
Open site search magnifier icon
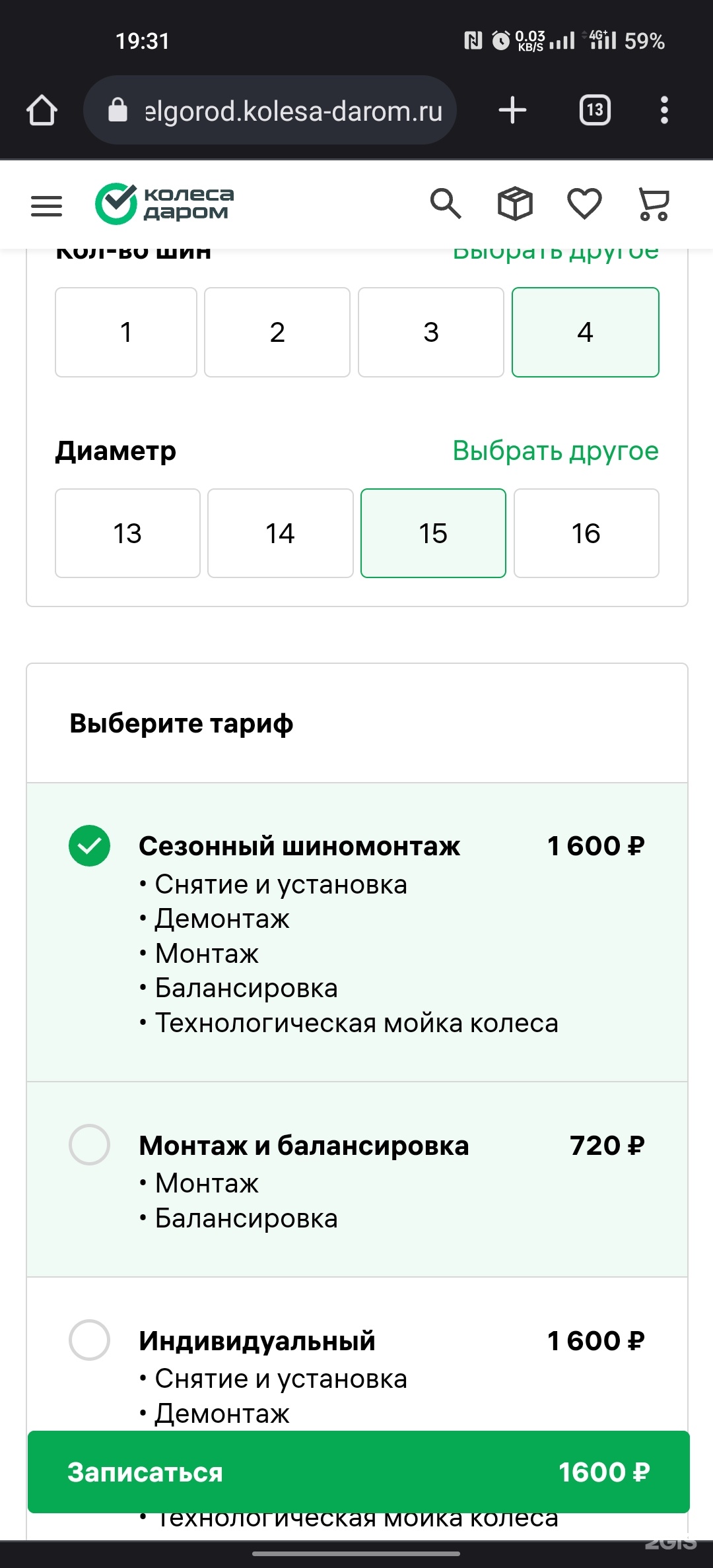click(x=446, y=203)
